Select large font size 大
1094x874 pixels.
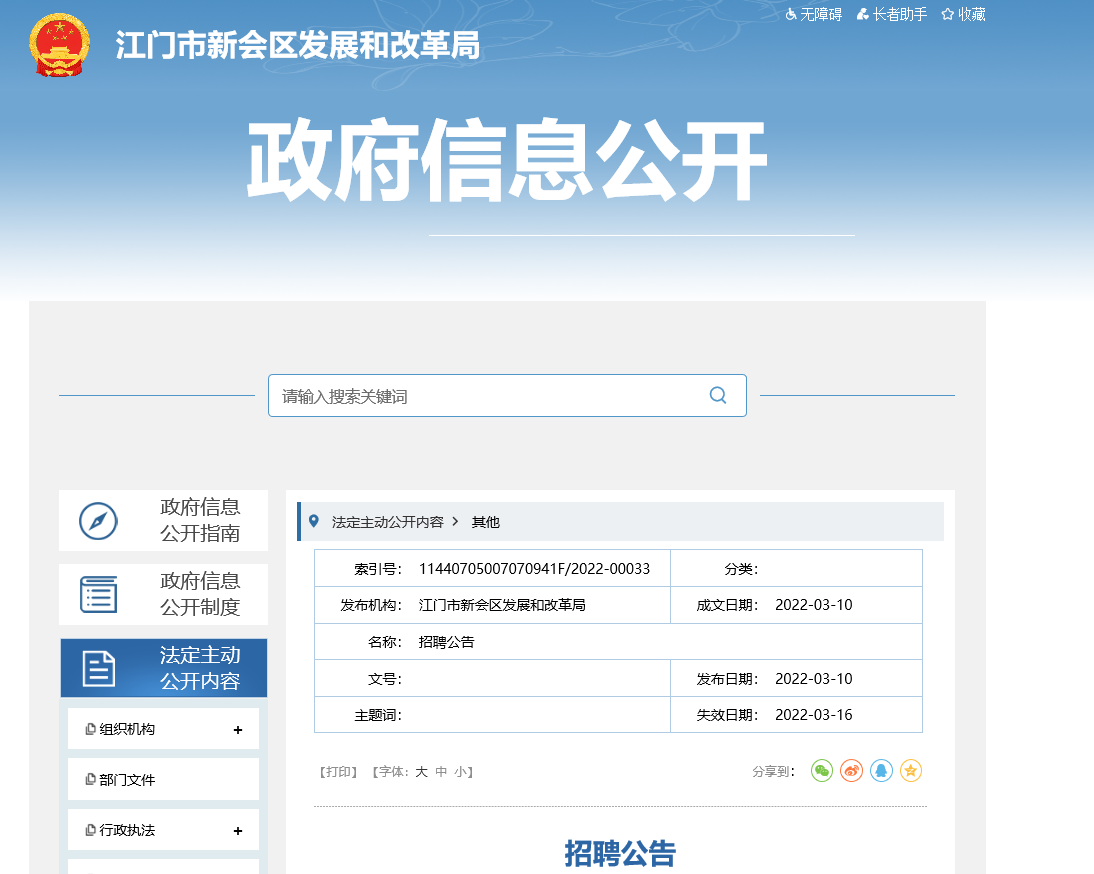(421, 772)
